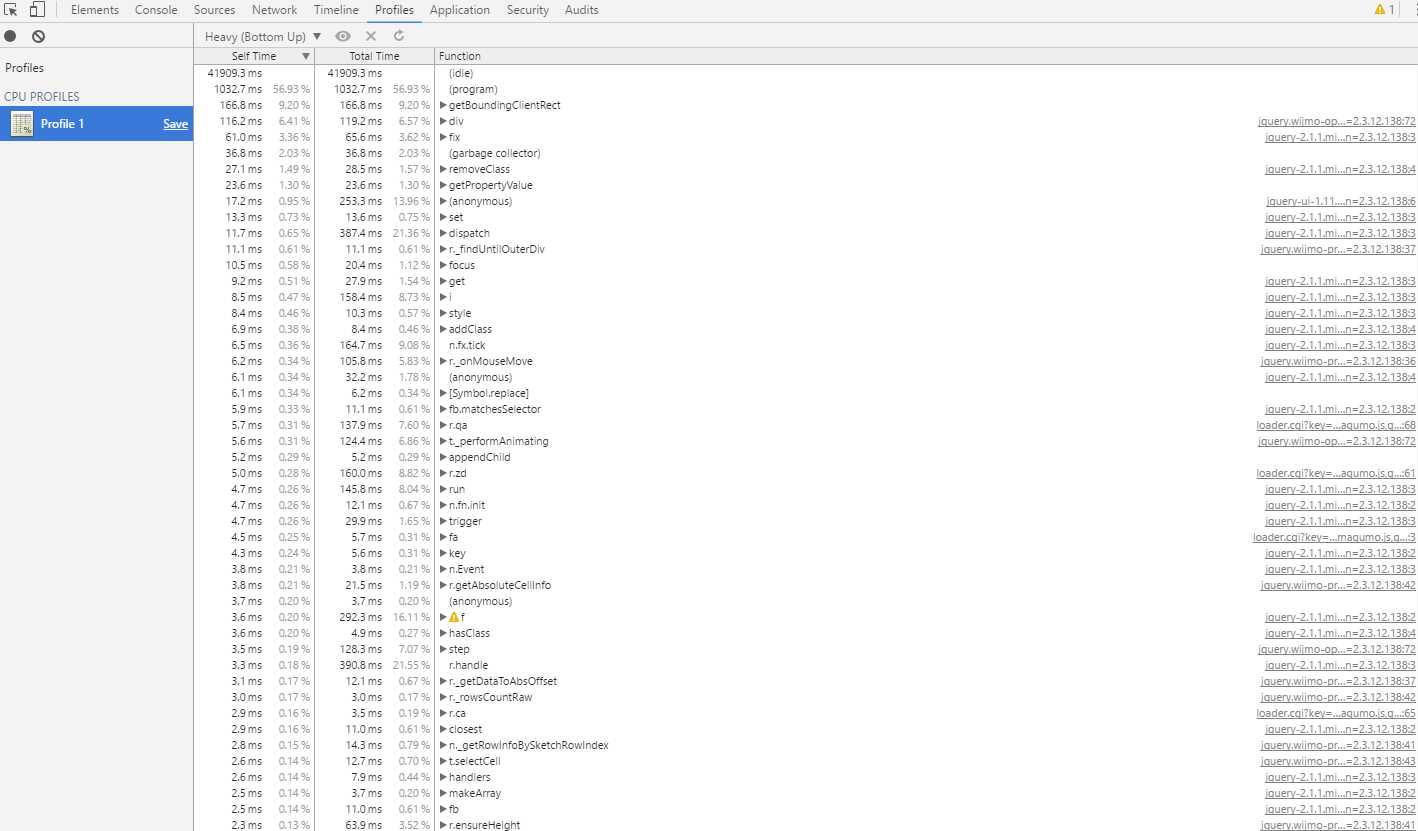Open source link for the r.zd row
This screenshot has width=1418, height=831.
click(x=1336, y=473)
